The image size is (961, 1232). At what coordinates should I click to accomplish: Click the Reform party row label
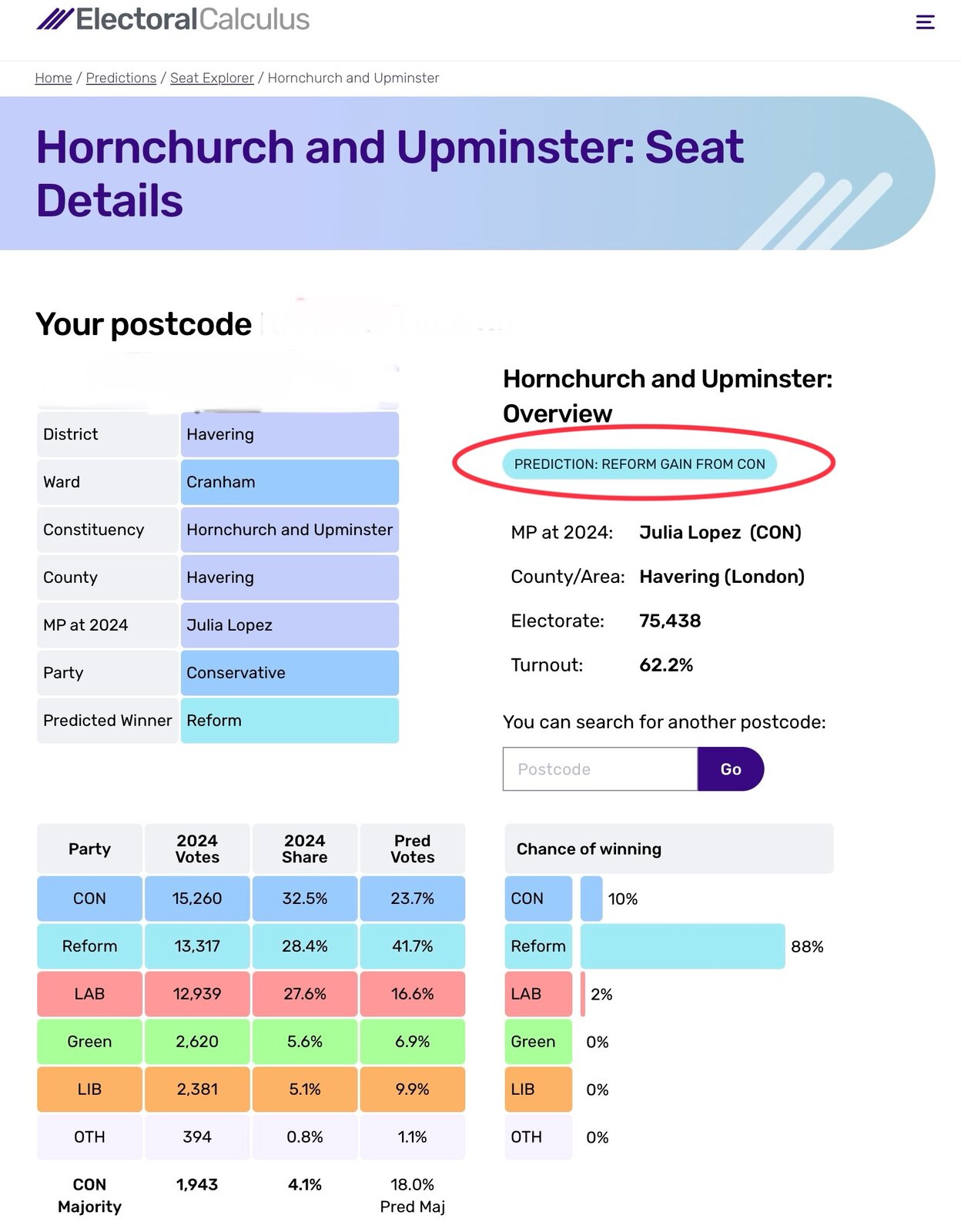coord(89,946)
